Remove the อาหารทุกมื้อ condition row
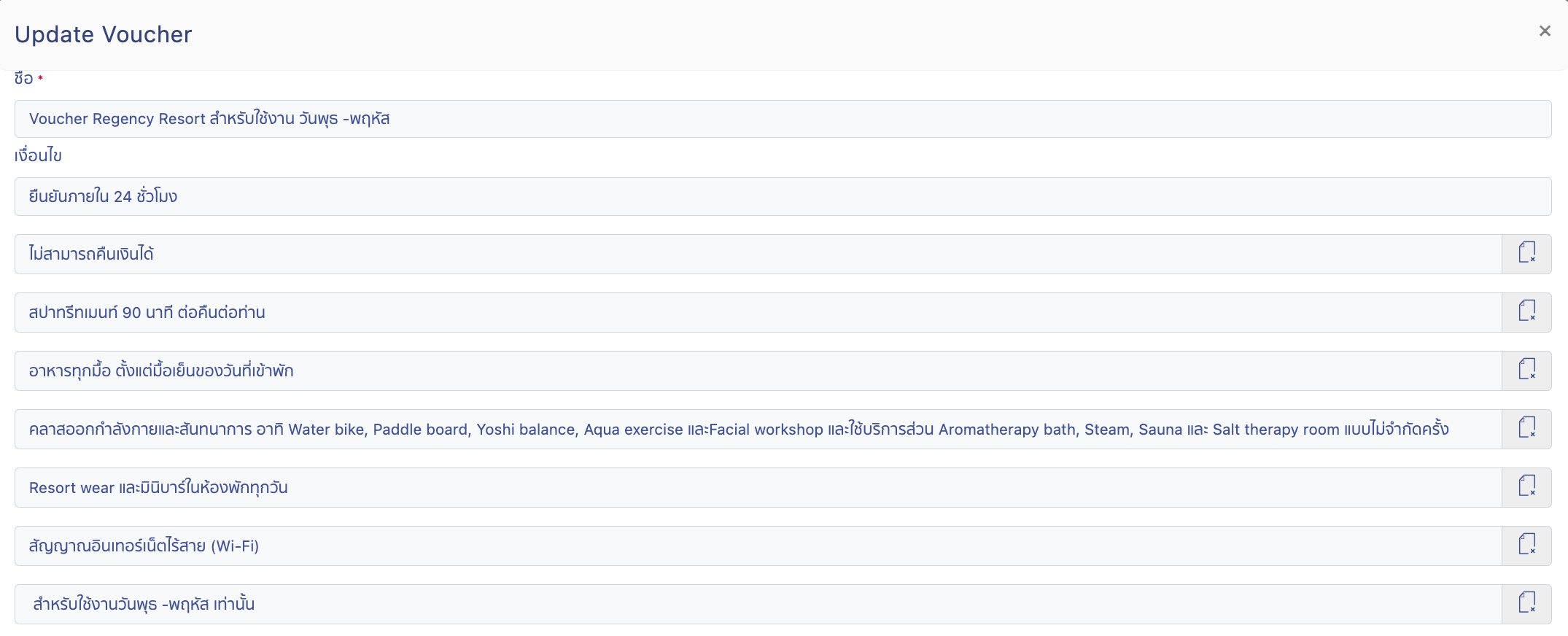The image size is (1568, 636). [1526, 371]
